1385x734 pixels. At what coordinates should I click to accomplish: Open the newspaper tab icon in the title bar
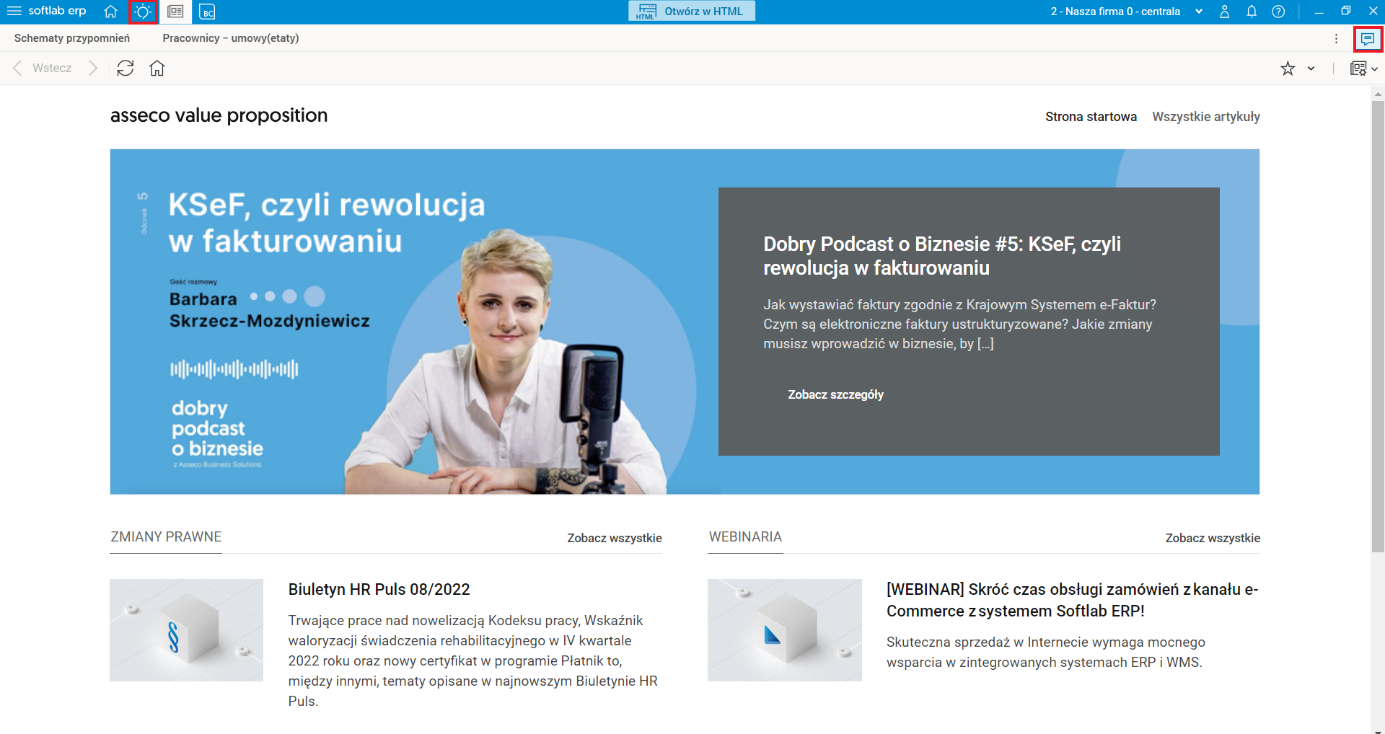[x=175, y=11]
